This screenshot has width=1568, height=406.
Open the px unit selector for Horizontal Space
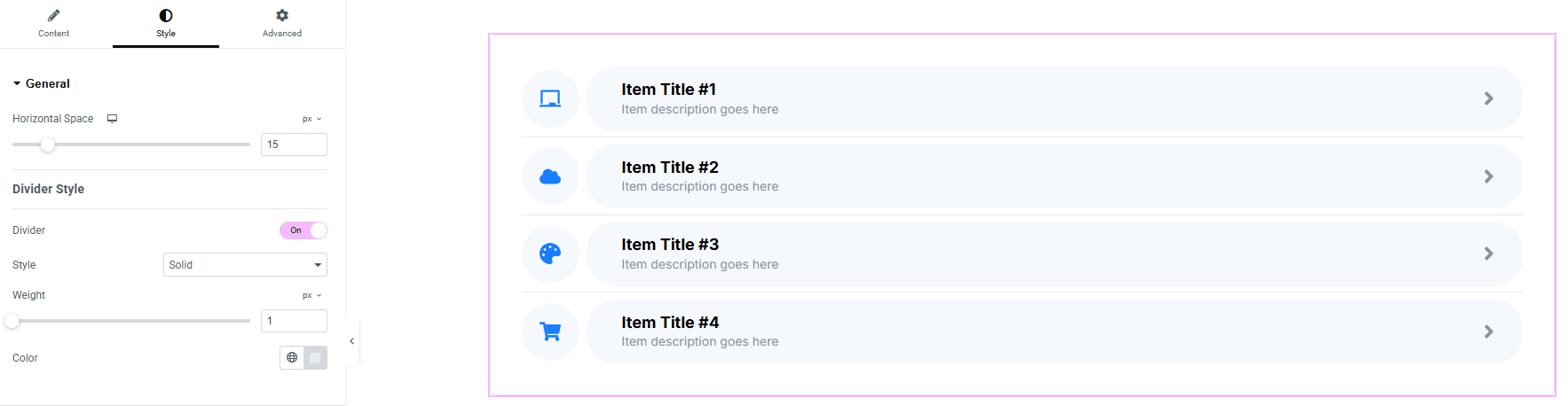(311, 119)
